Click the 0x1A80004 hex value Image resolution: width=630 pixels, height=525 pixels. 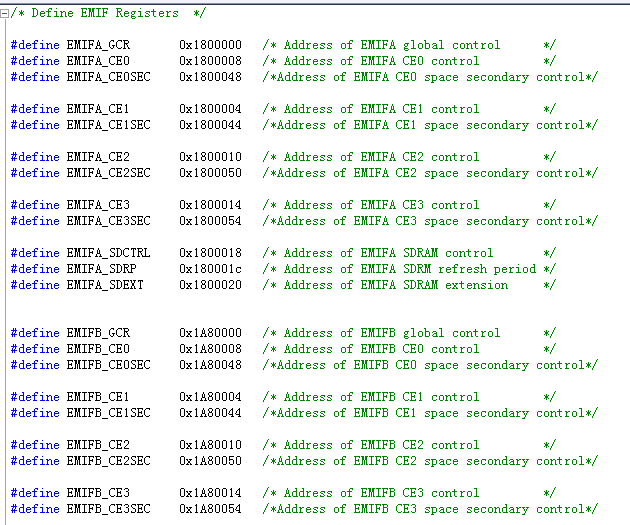(210, 397)
